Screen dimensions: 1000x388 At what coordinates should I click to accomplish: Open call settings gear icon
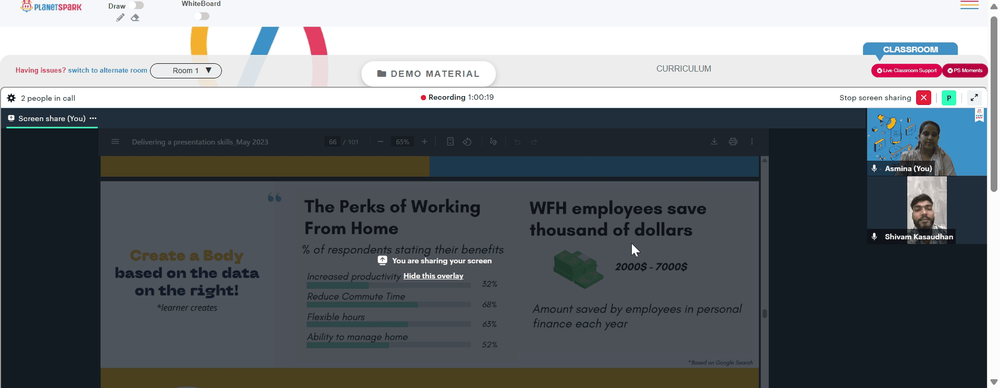(x=11, y=98)
